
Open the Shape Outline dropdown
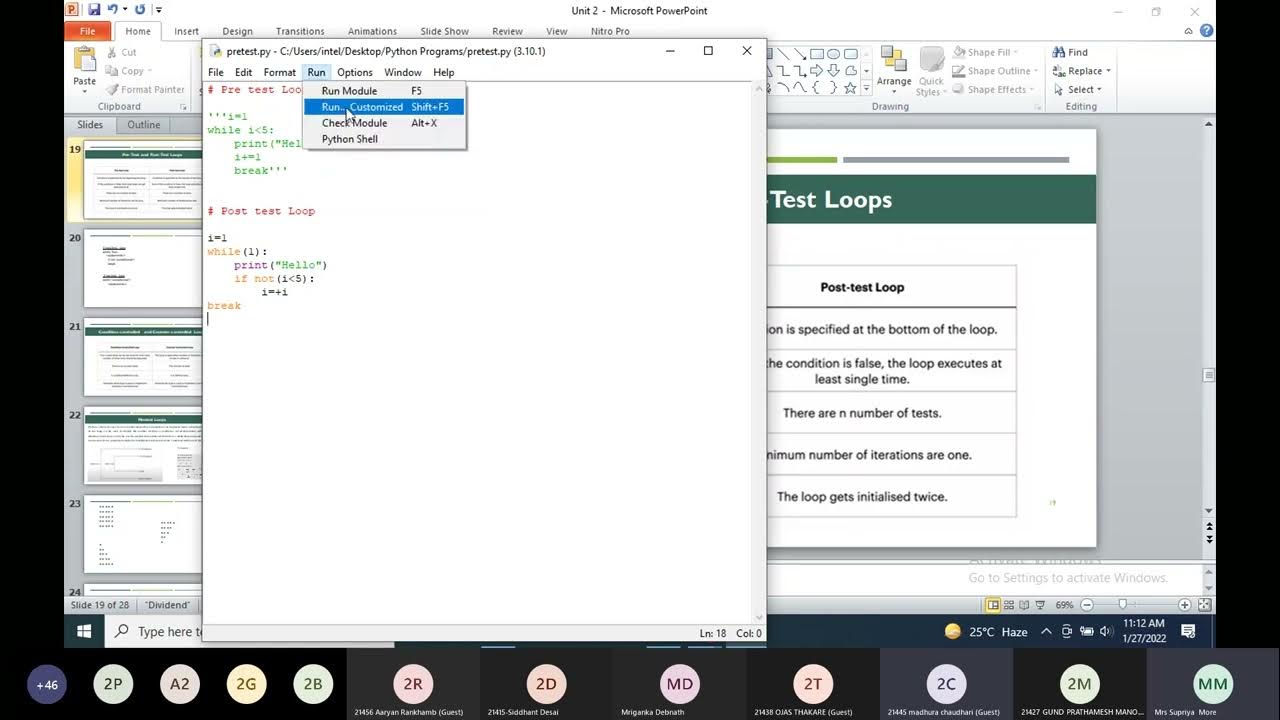(x=996, y=71)
